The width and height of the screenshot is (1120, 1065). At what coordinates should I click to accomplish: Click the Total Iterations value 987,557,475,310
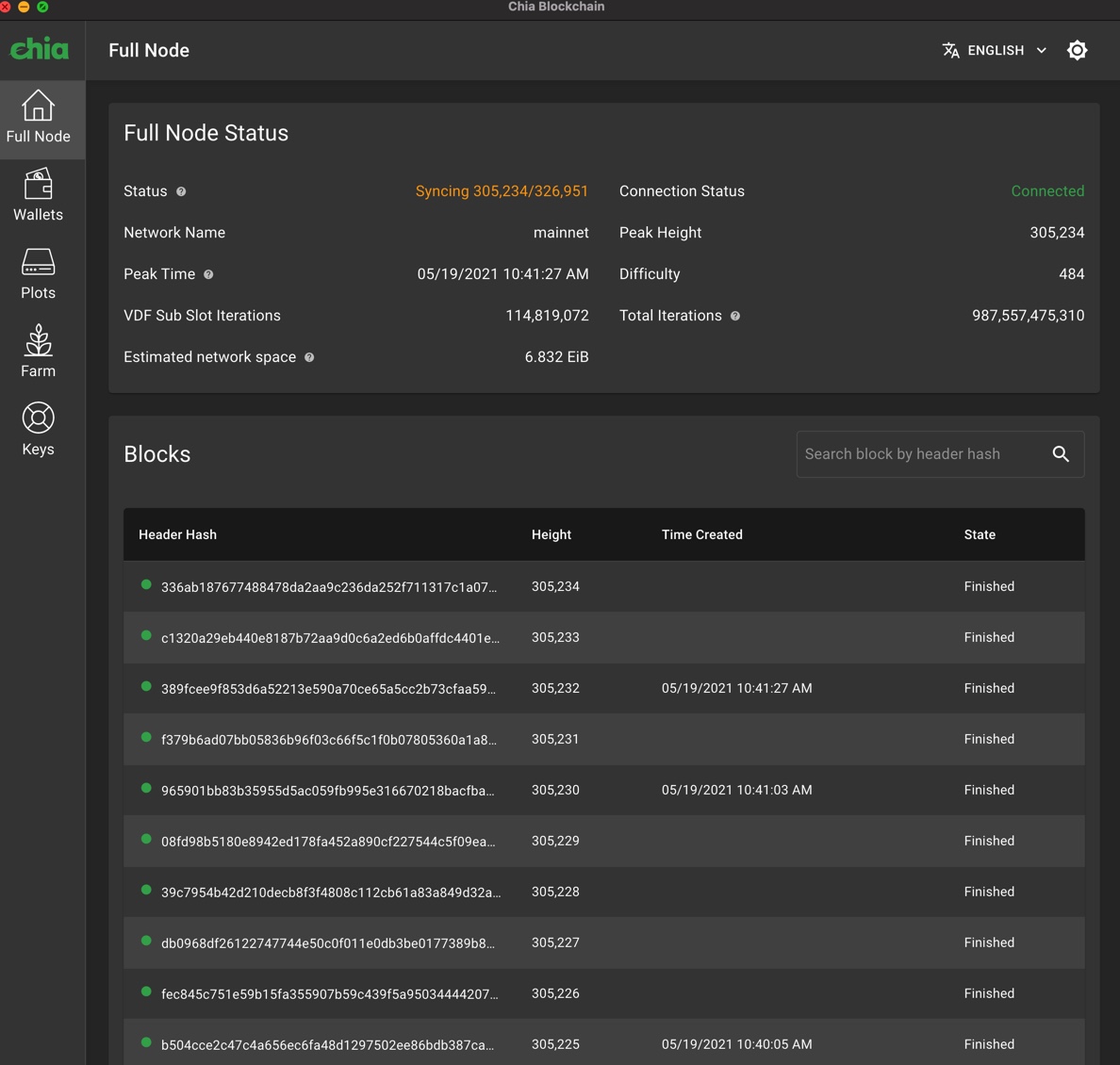click(1028, 316)
